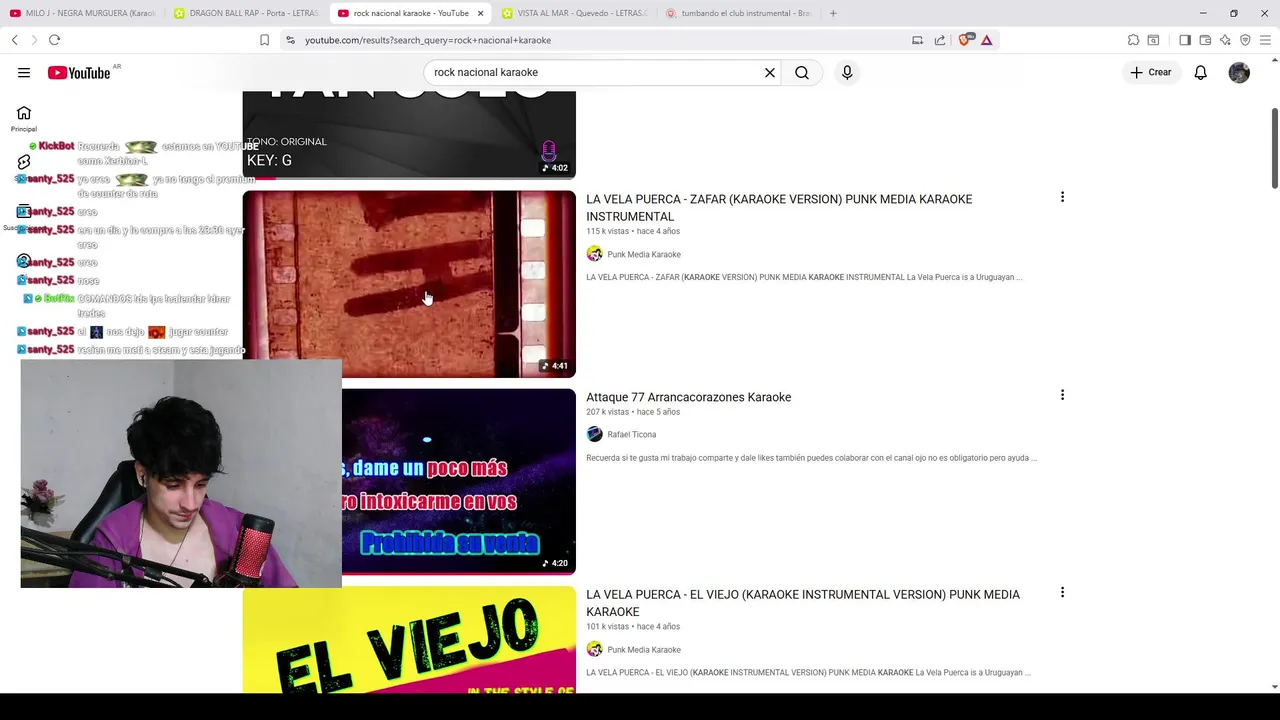This screenshot has height=720, width=1280.
Task: Open the Zafar video thumbnail
Action: coord(409,284)
